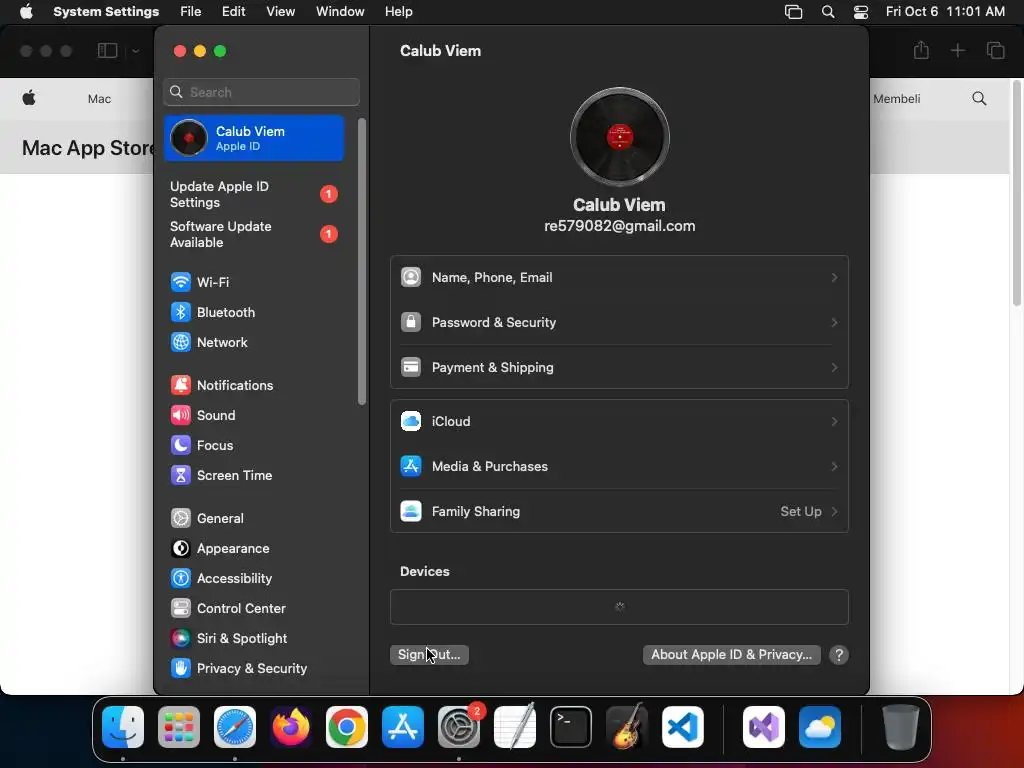Open Password & Security row

click(619, 323)
